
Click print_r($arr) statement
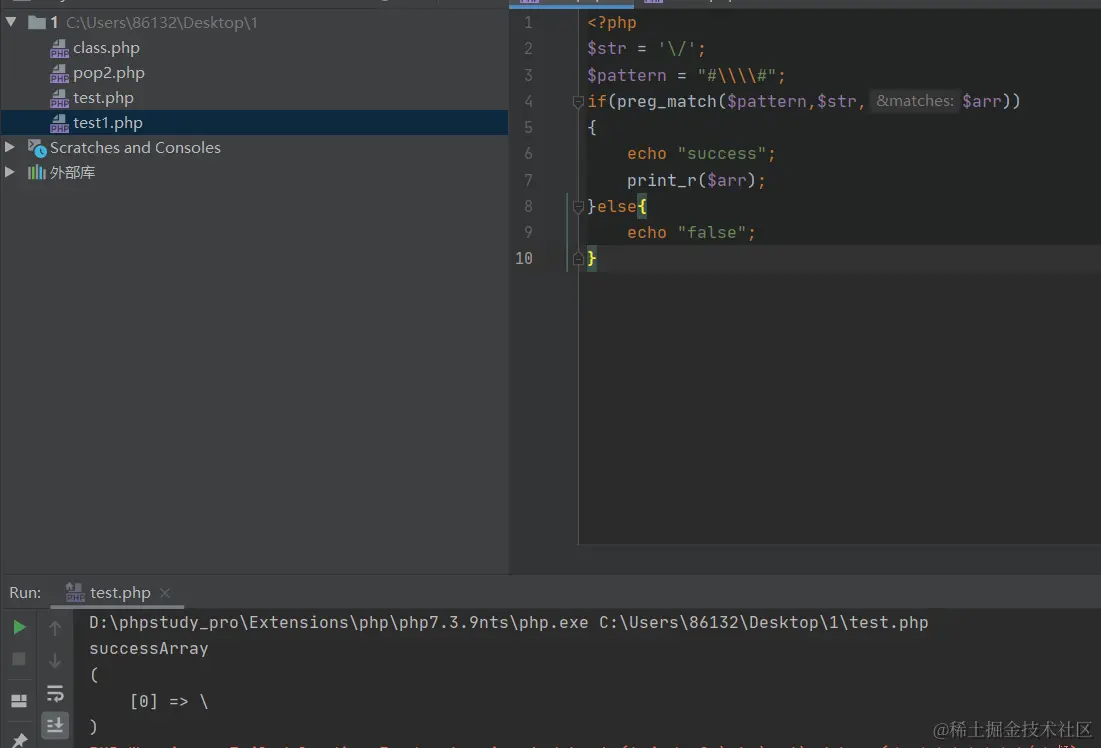click(x=696, y=181)
